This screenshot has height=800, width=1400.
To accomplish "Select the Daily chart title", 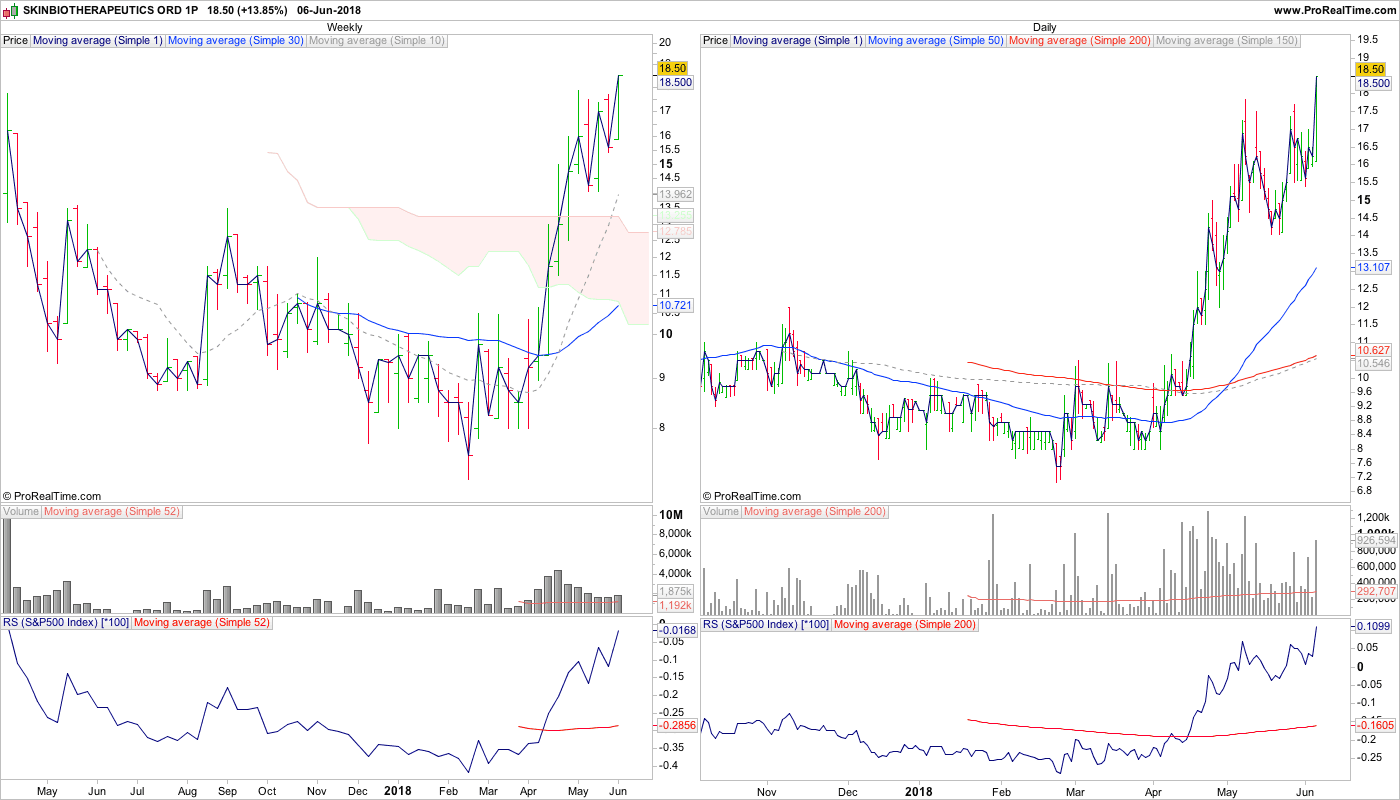I will point(1045,27).
